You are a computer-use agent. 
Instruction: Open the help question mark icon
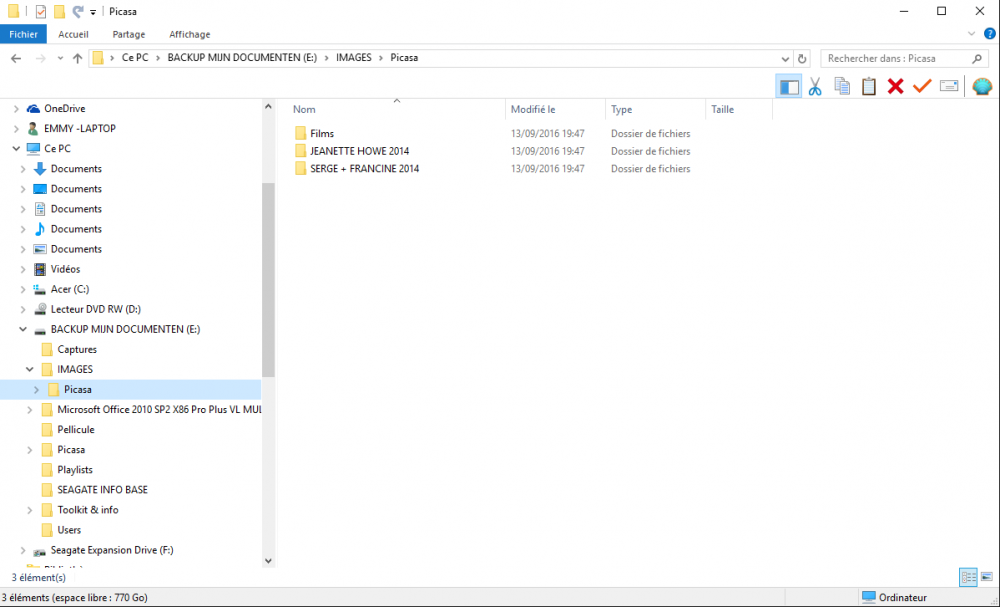990,34
